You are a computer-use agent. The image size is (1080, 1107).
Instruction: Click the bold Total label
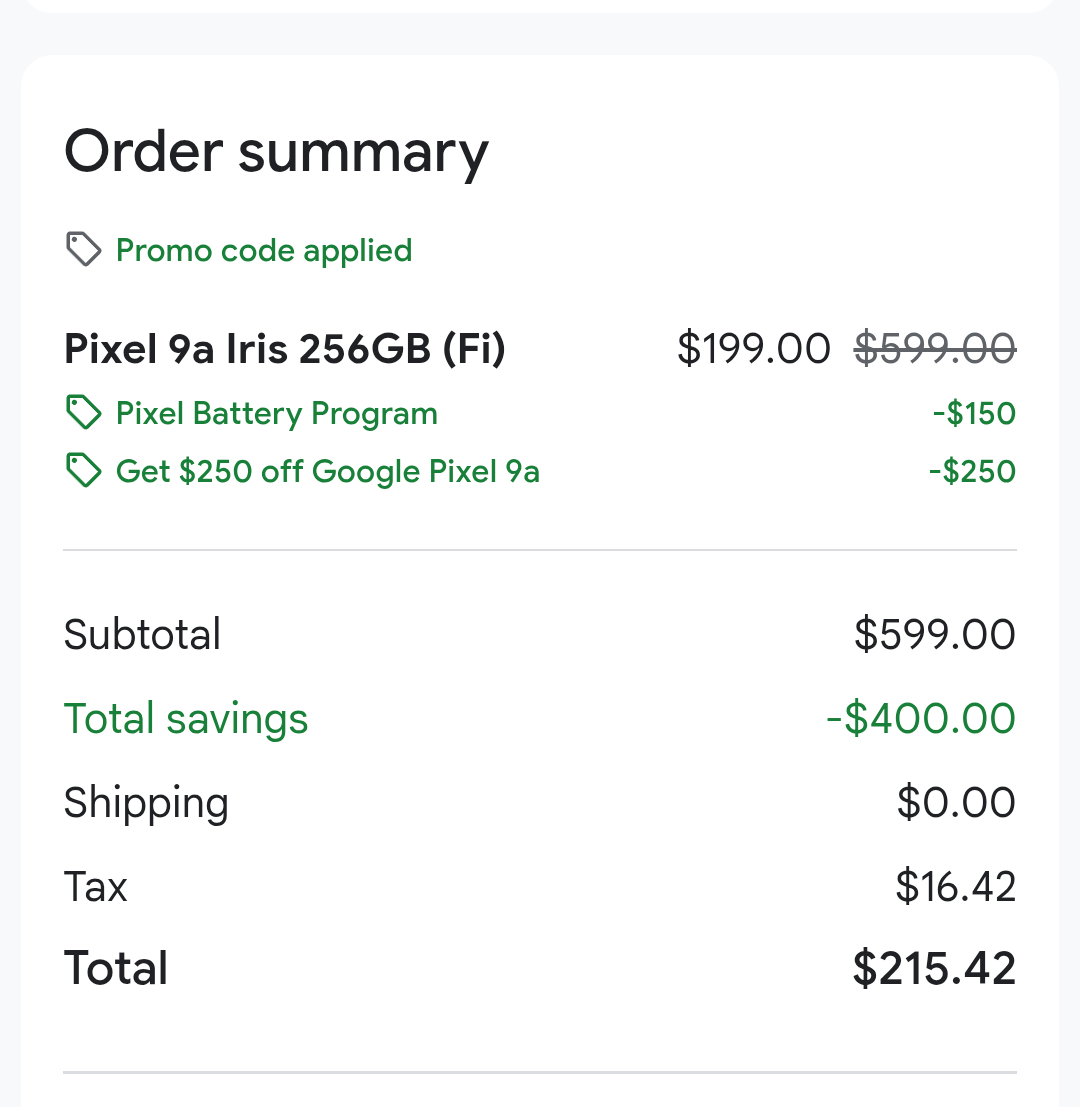pos(116,969)
